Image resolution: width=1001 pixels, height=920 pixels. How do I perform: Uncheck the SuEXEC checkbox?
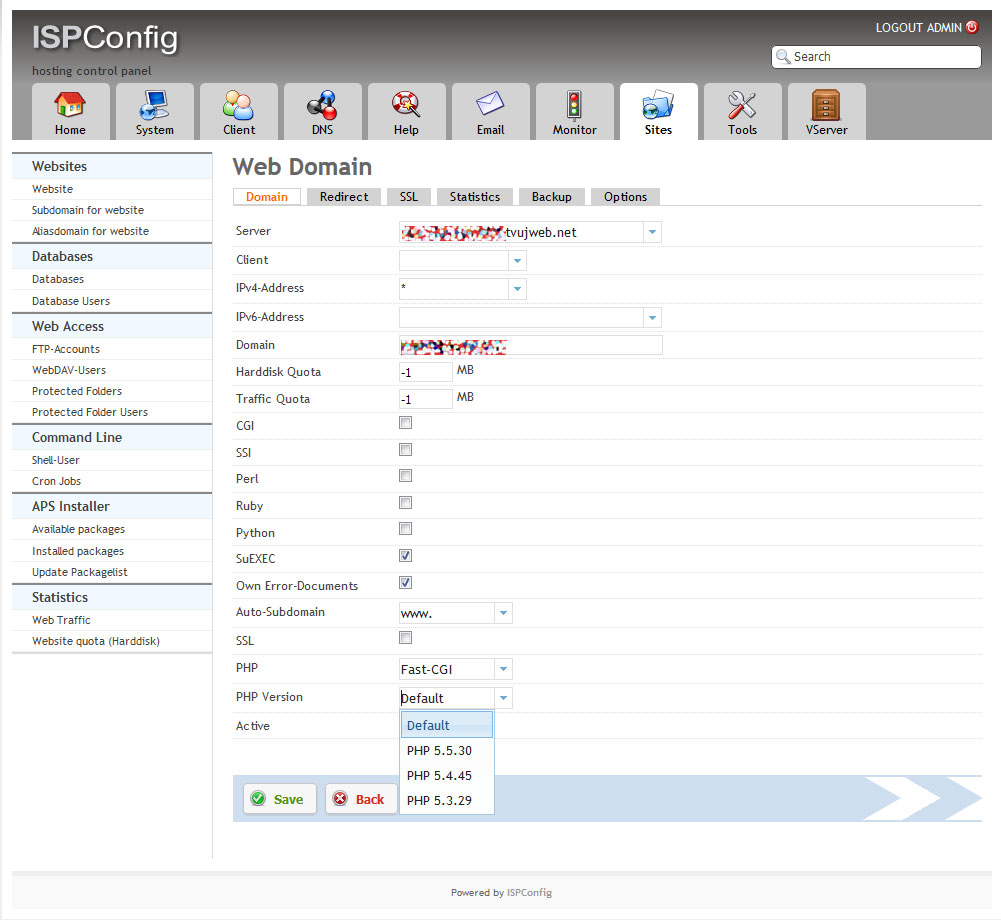click(x=406, y=556)
